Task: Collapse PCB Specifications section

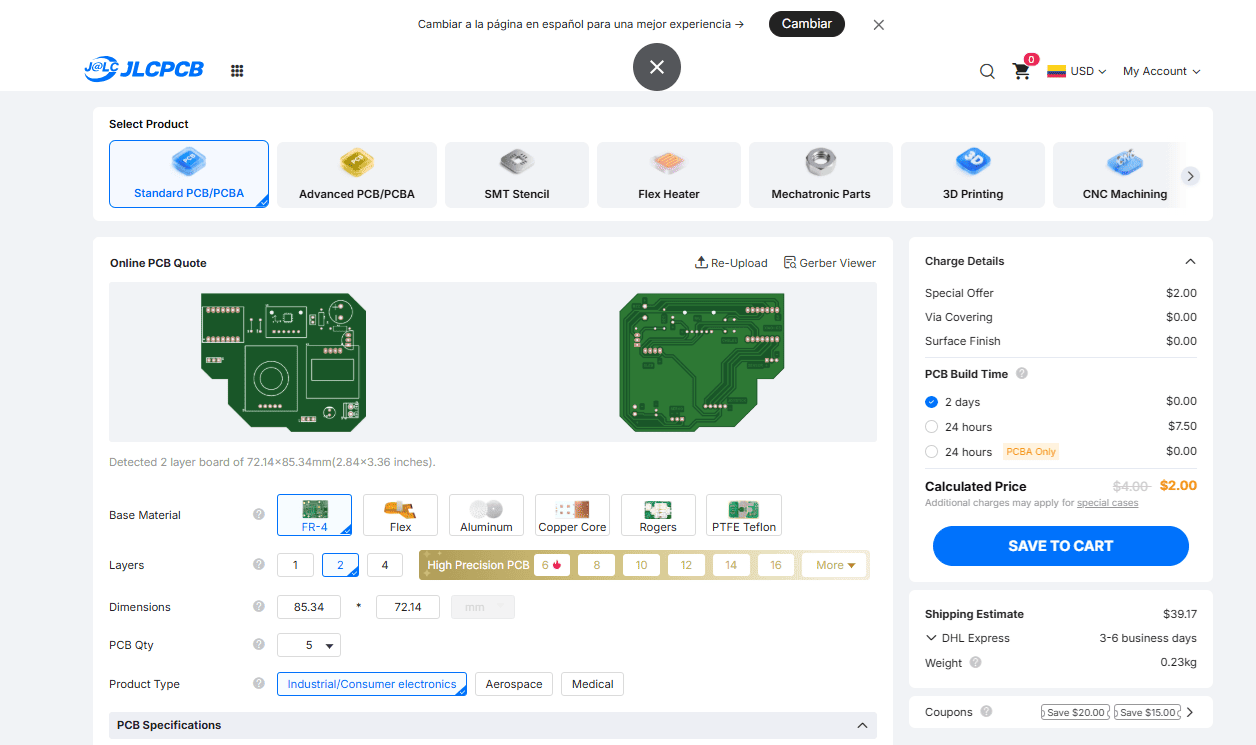Action: pyautogui.click(x=863, y=725)
